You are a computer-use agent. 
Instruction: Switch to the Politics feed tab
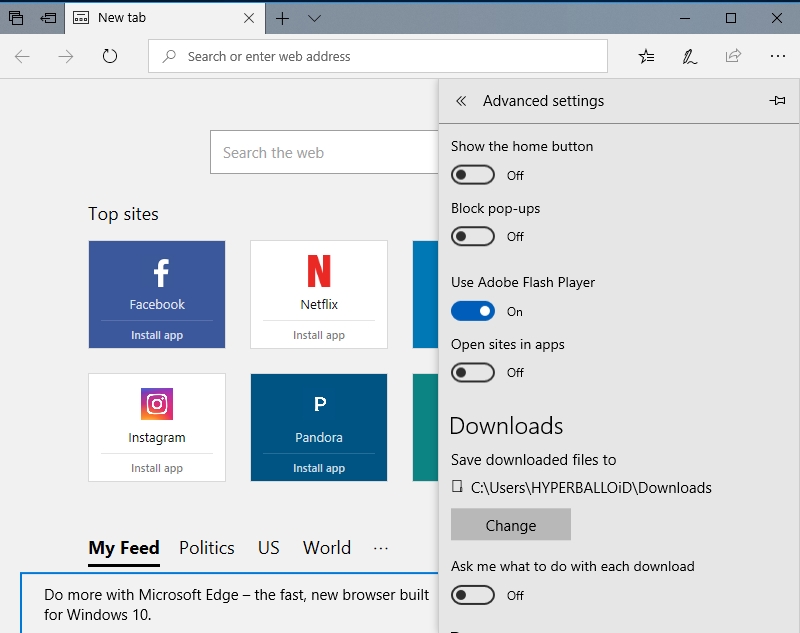click(207, 548)
